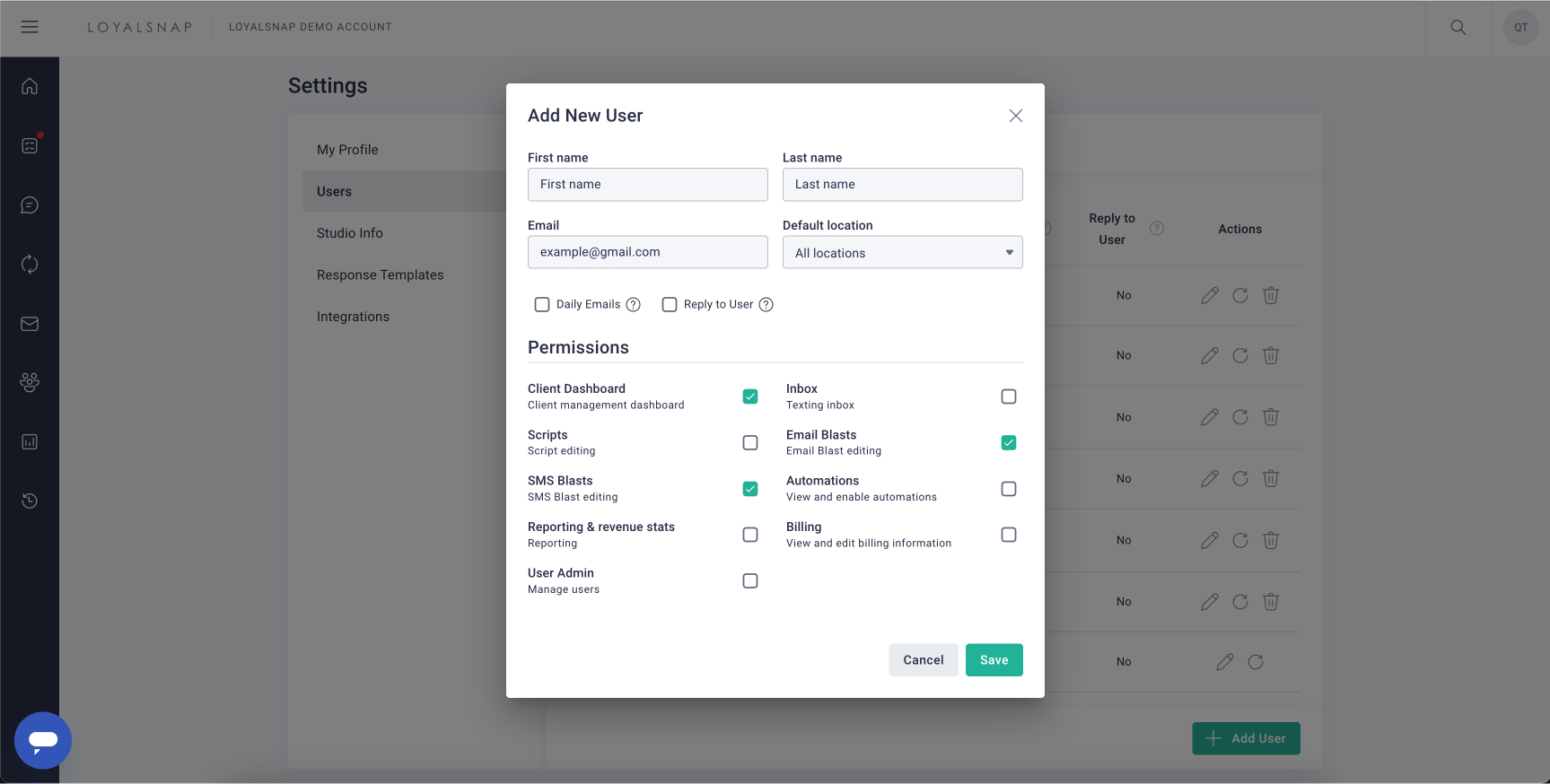Expand the Default location dropdown

pos(902,253)
